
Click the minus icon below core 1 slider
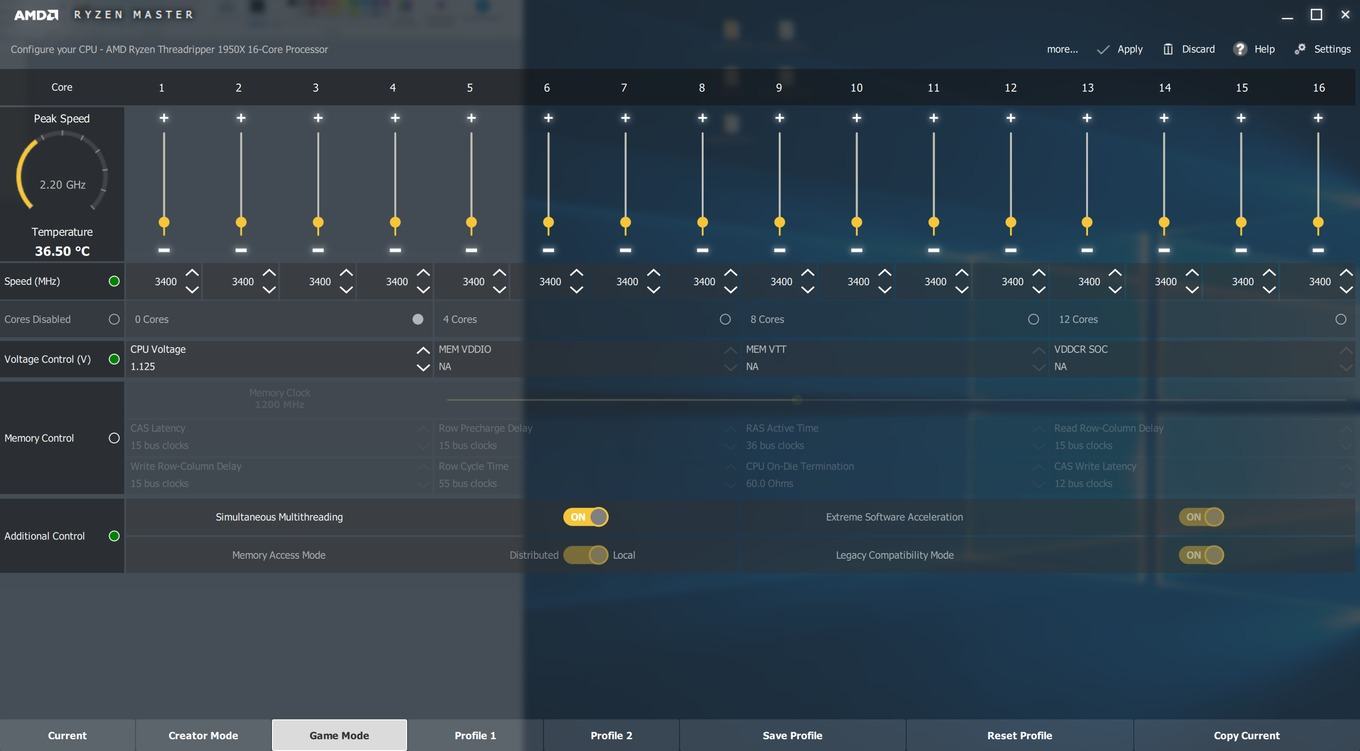(164, 250)
